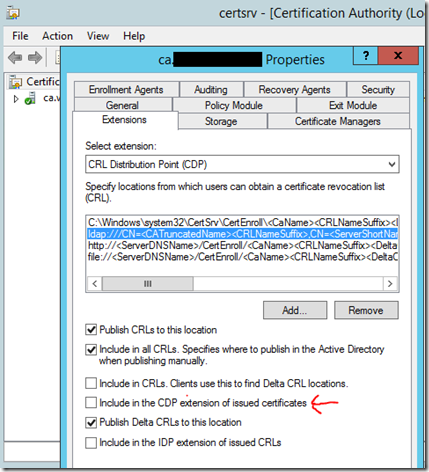Click the Back arrow in certsrv toolbar
Image resolution: width=429 pixels, height=472 pixels.
click(15, 58)
